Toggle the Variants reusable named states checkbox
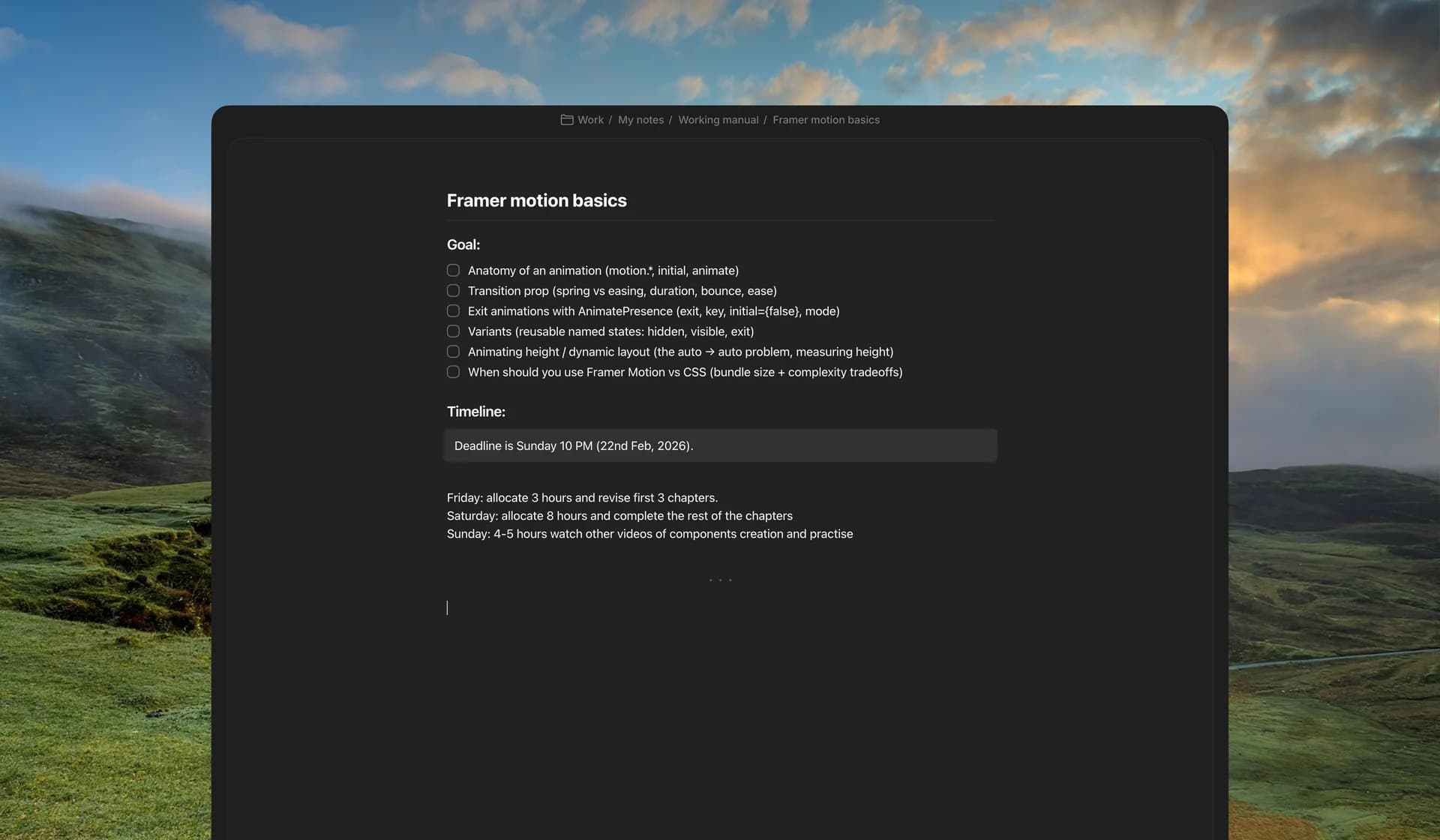This screenshot has width=1440, height=840. pyautogui.click(x=453, y=331)
